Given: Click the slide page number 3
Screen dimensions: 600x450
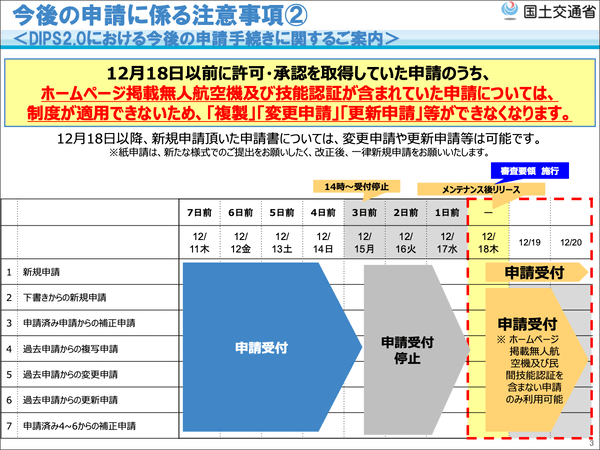Looking at the screenshot, I should pos(591,443).
